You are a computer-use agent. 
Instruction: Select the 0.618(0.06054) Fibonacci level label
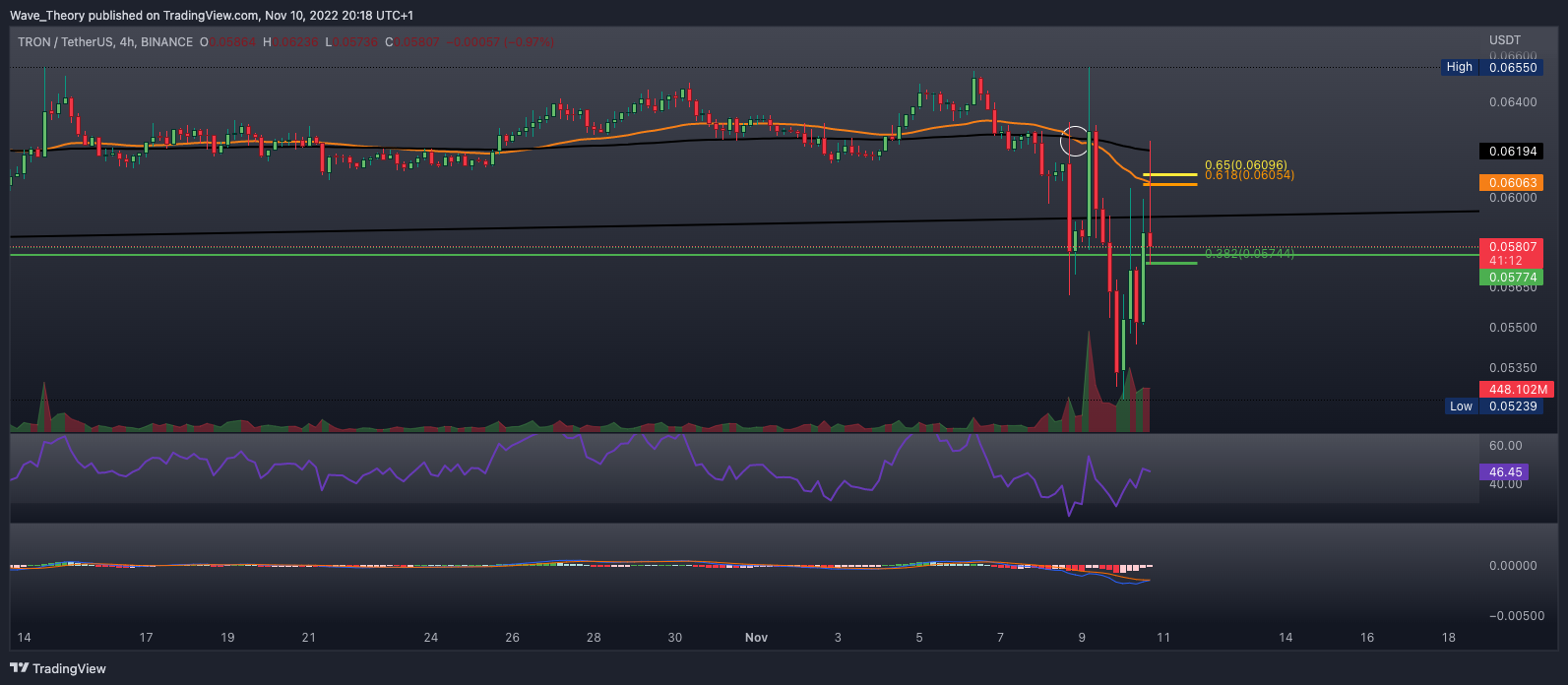tap(1248, 175)
